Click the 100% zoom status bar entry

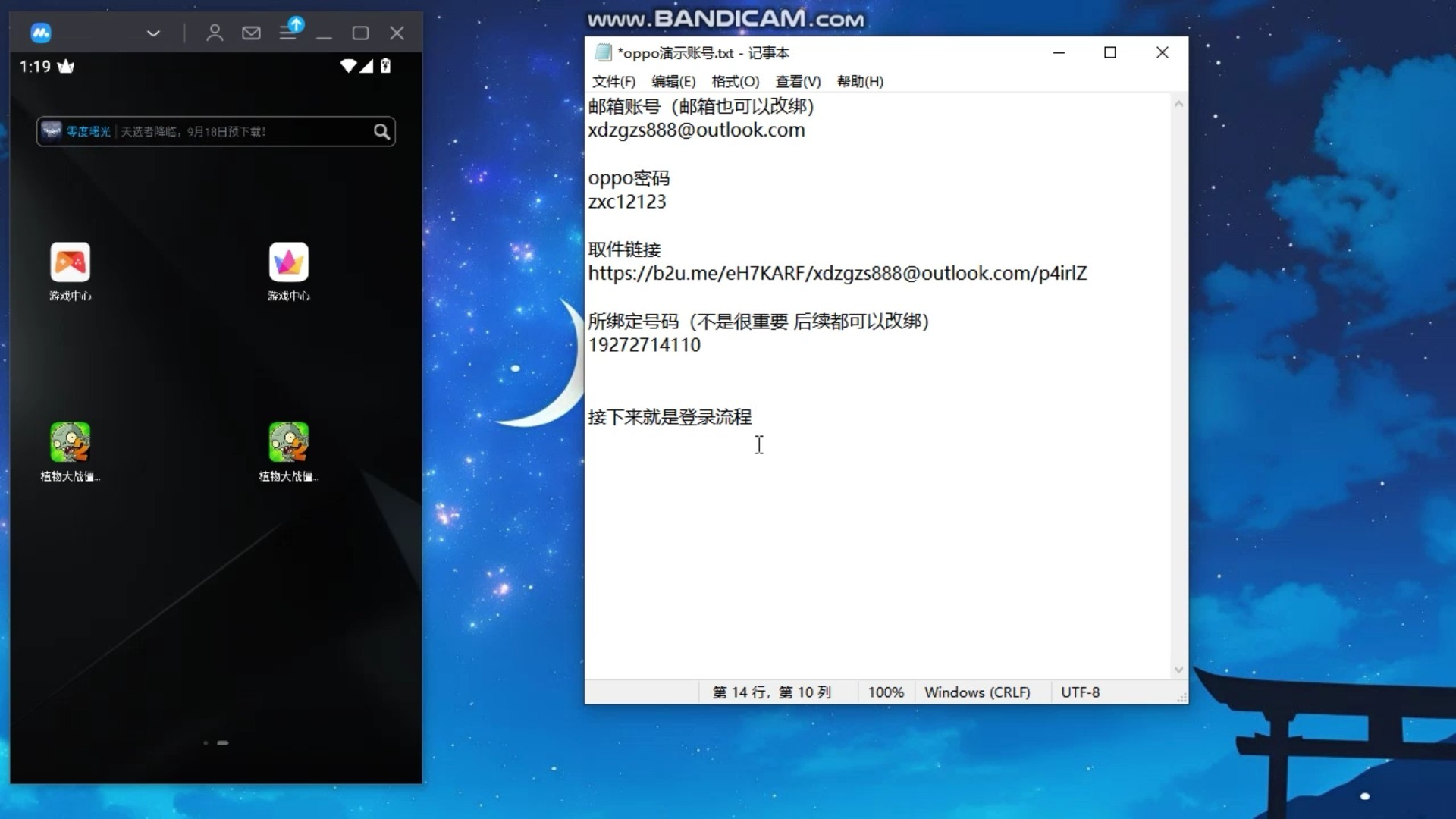[x=886, y=692]
